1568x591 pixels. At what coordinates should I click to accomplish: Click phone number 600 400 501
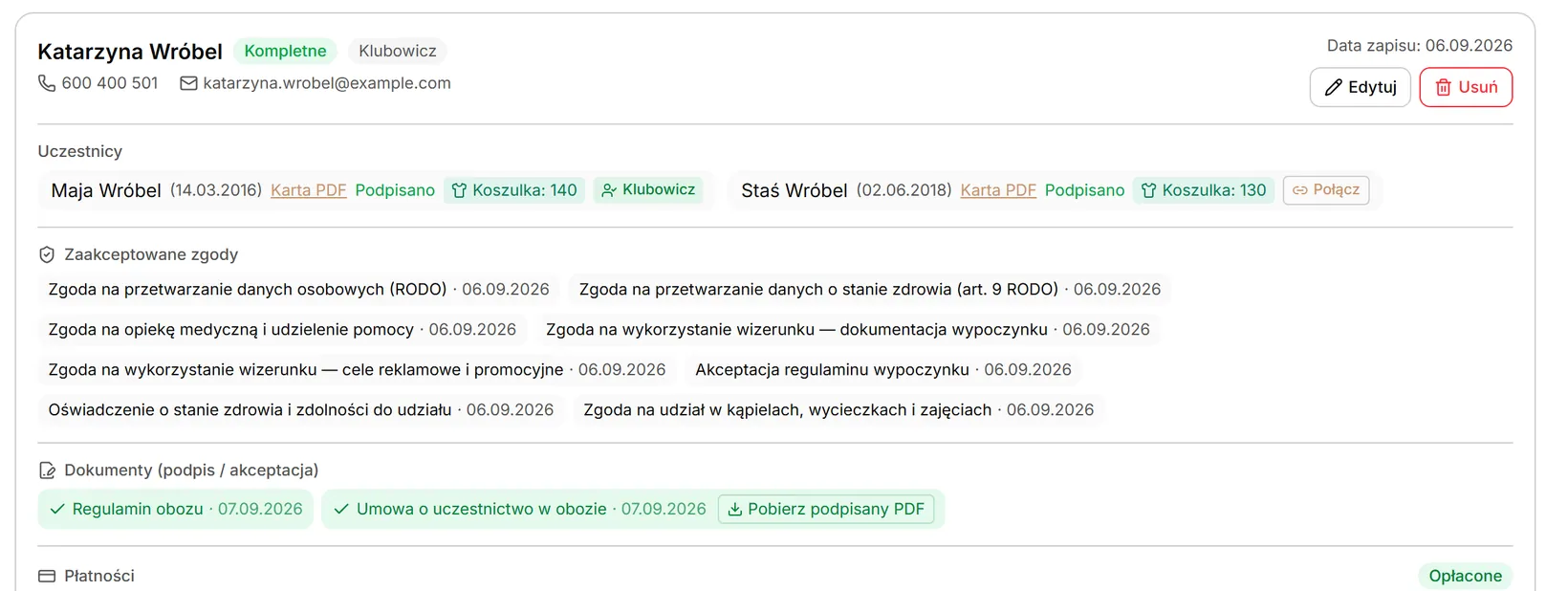pyautogui.click(x=110, y=83)
